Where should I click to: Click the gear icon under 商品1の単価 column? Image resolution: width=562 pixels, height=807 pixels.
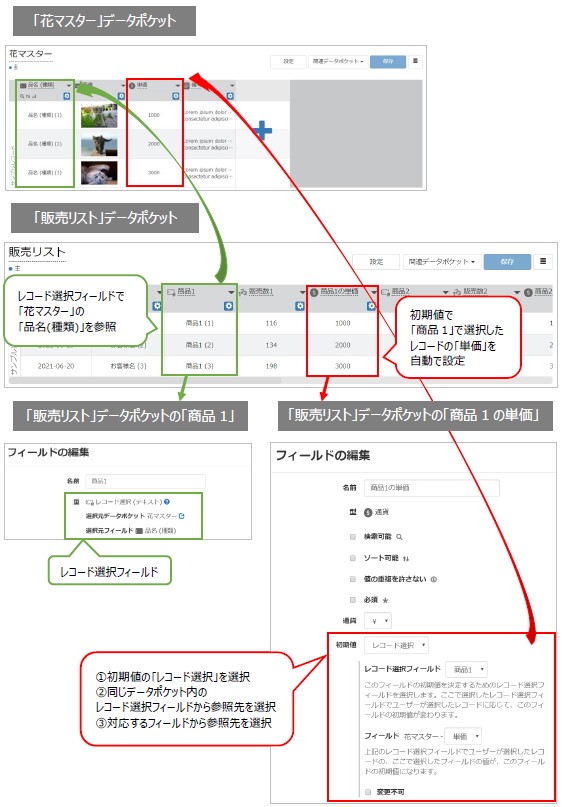[x=371, y=306]
